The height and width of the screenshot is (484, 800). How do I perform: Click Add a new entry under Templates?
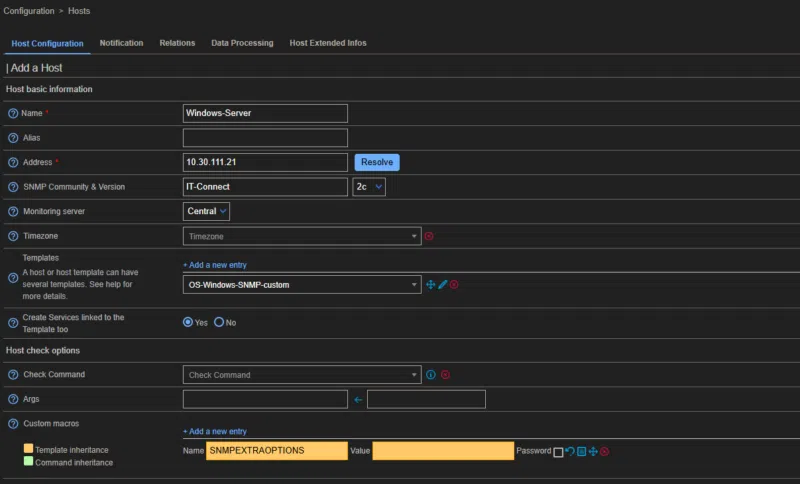(x=214, y=265)
